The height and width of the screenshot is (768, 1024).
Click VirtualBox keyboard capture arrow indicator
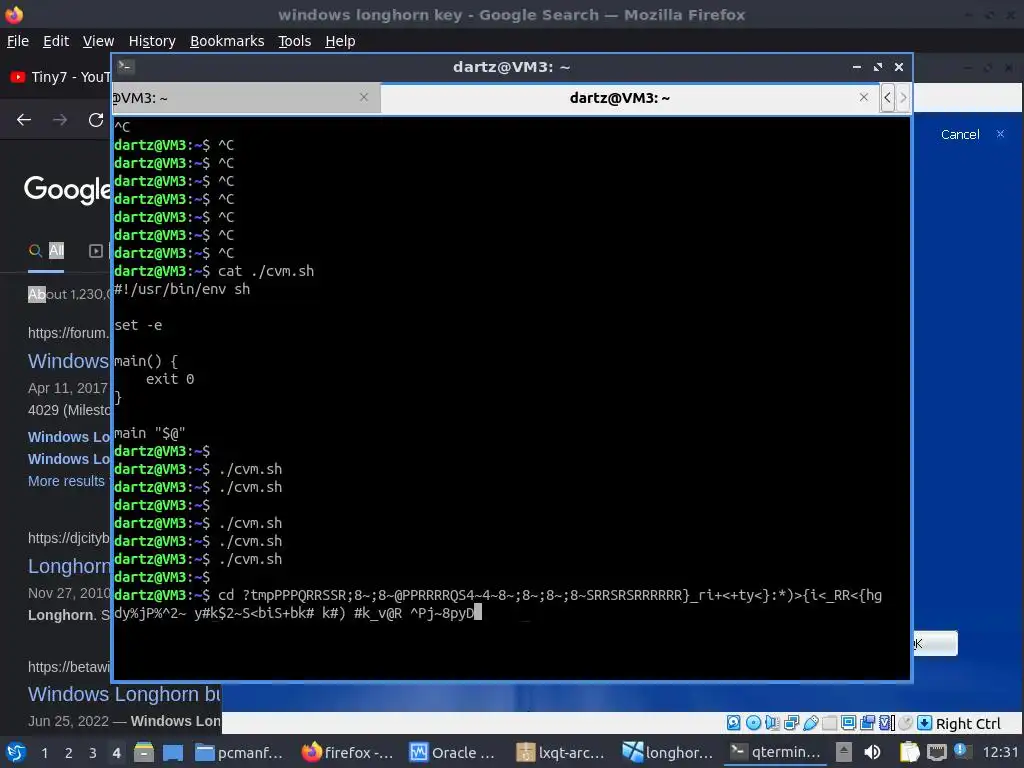coord(924,723)
